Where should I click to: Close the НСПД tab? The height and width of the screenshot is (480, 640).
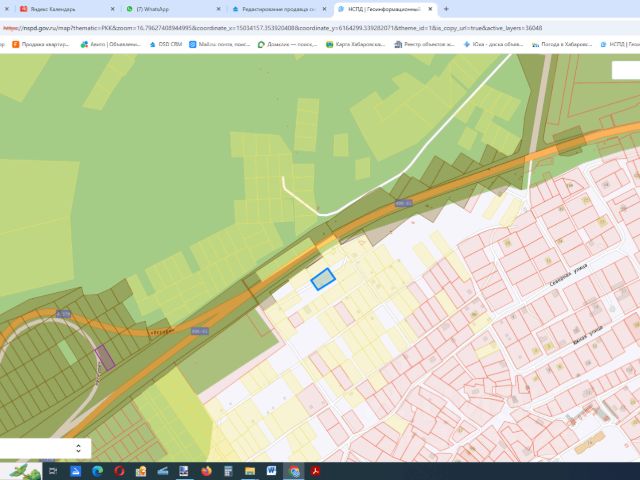[x=430, y=9]
